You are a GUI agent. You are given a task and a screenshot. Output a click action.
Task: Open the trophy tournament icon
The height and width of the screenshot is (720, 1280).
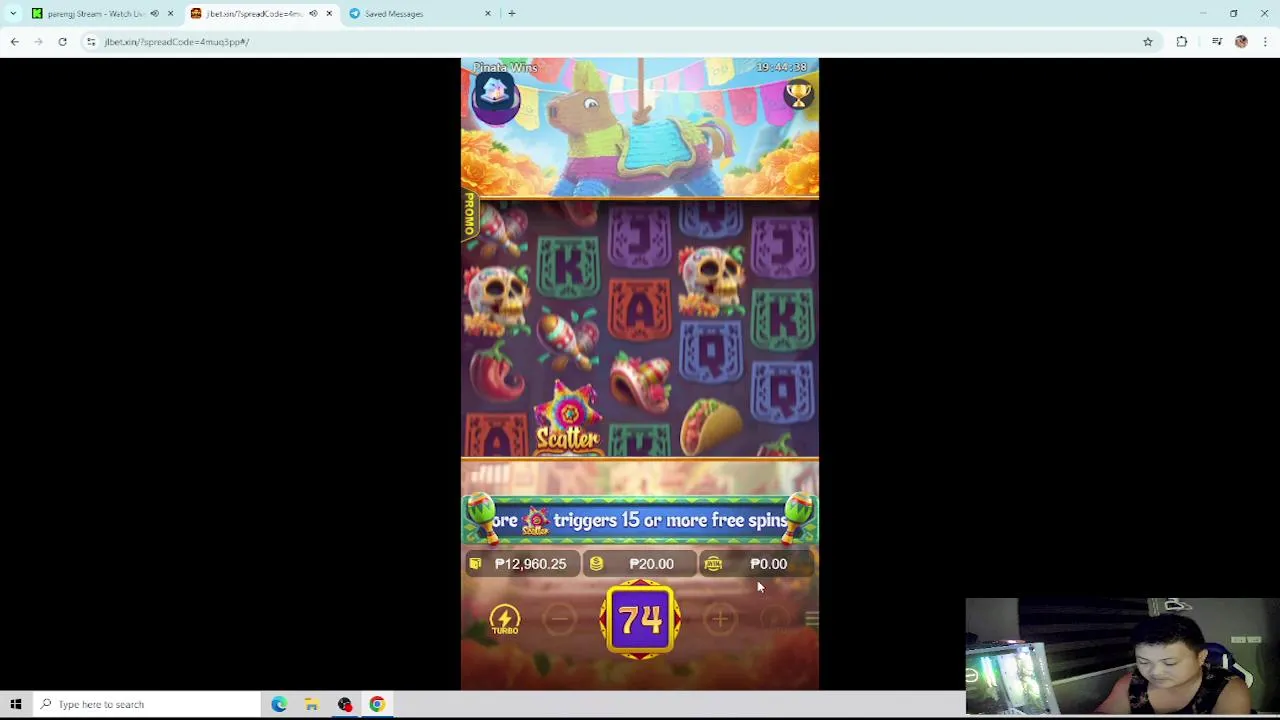(798, 94)
